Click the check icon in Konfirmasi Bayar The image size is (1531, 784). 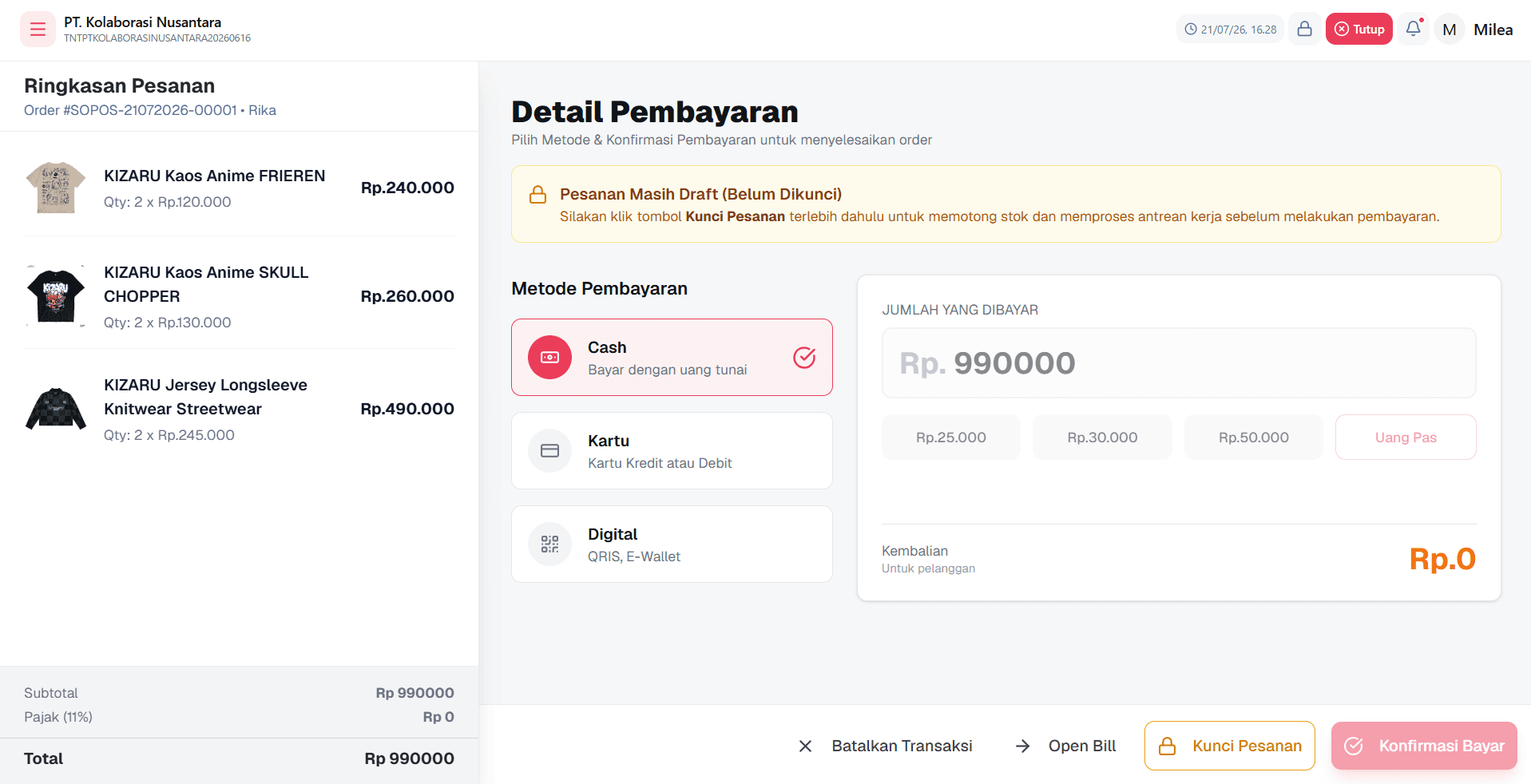click(1354, 746)
